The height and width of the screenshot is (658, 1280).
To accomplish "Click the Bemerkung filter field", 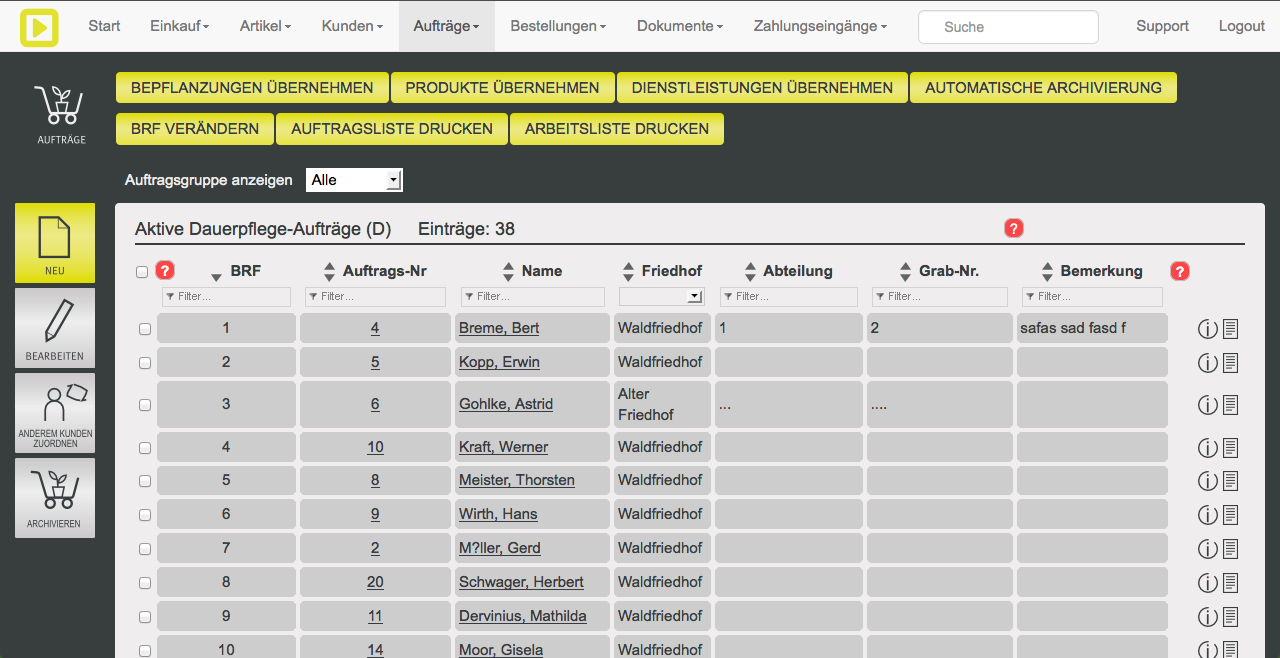I will [x=1092, y=296].
